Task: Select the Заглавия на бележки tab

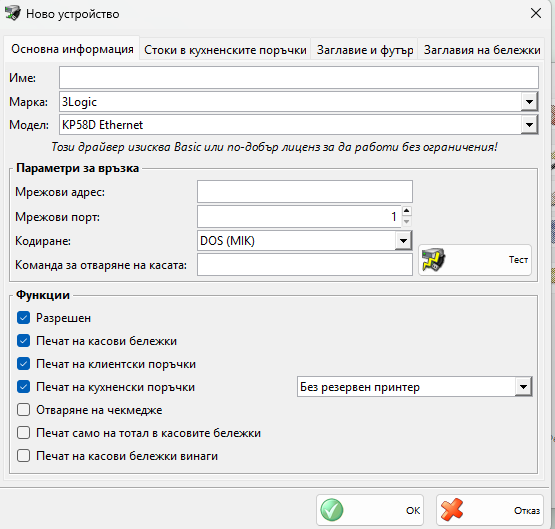Action: (x=482, y=50)
